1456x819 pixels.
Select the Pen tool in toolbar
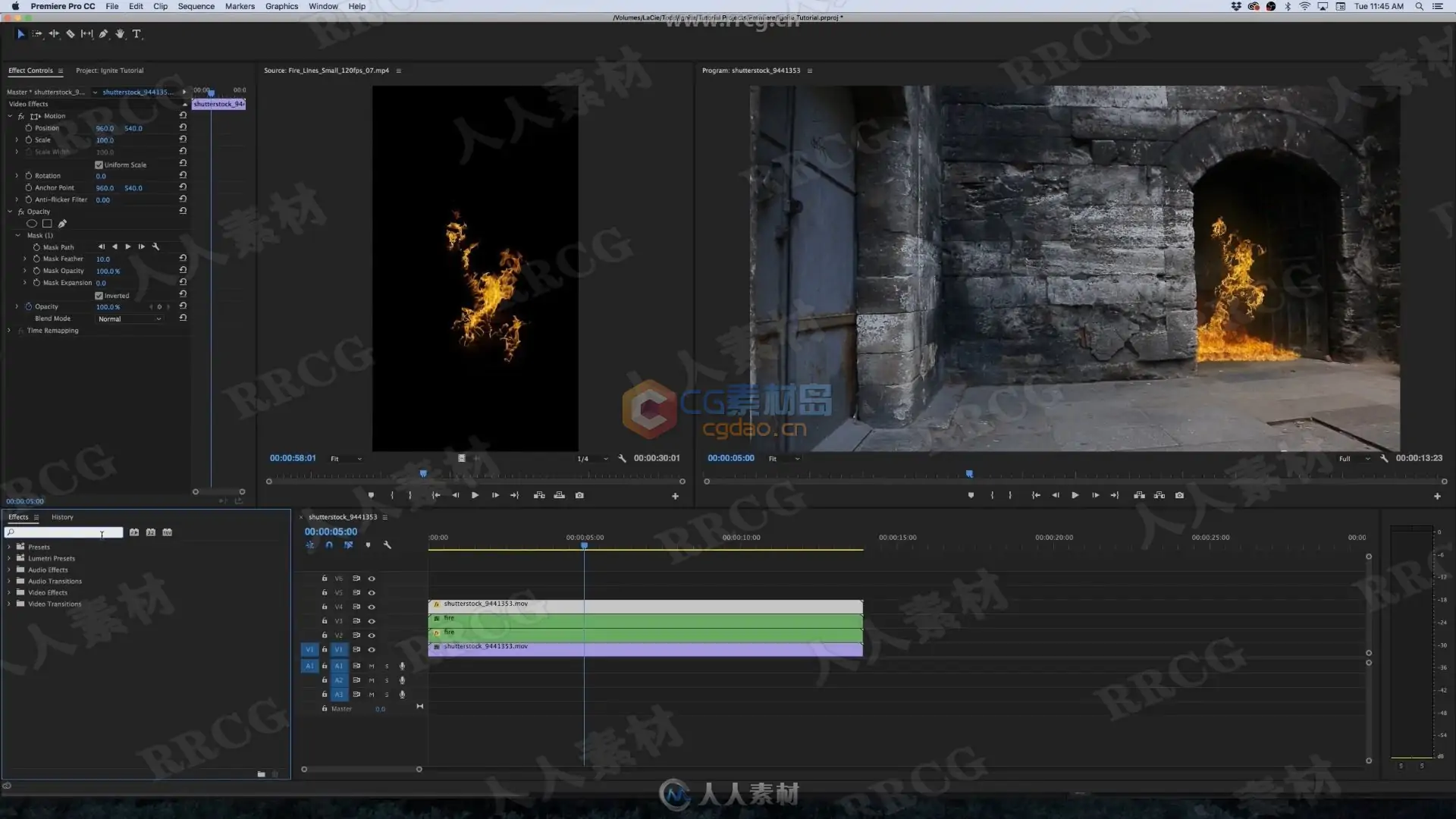(x=104, y=34)
